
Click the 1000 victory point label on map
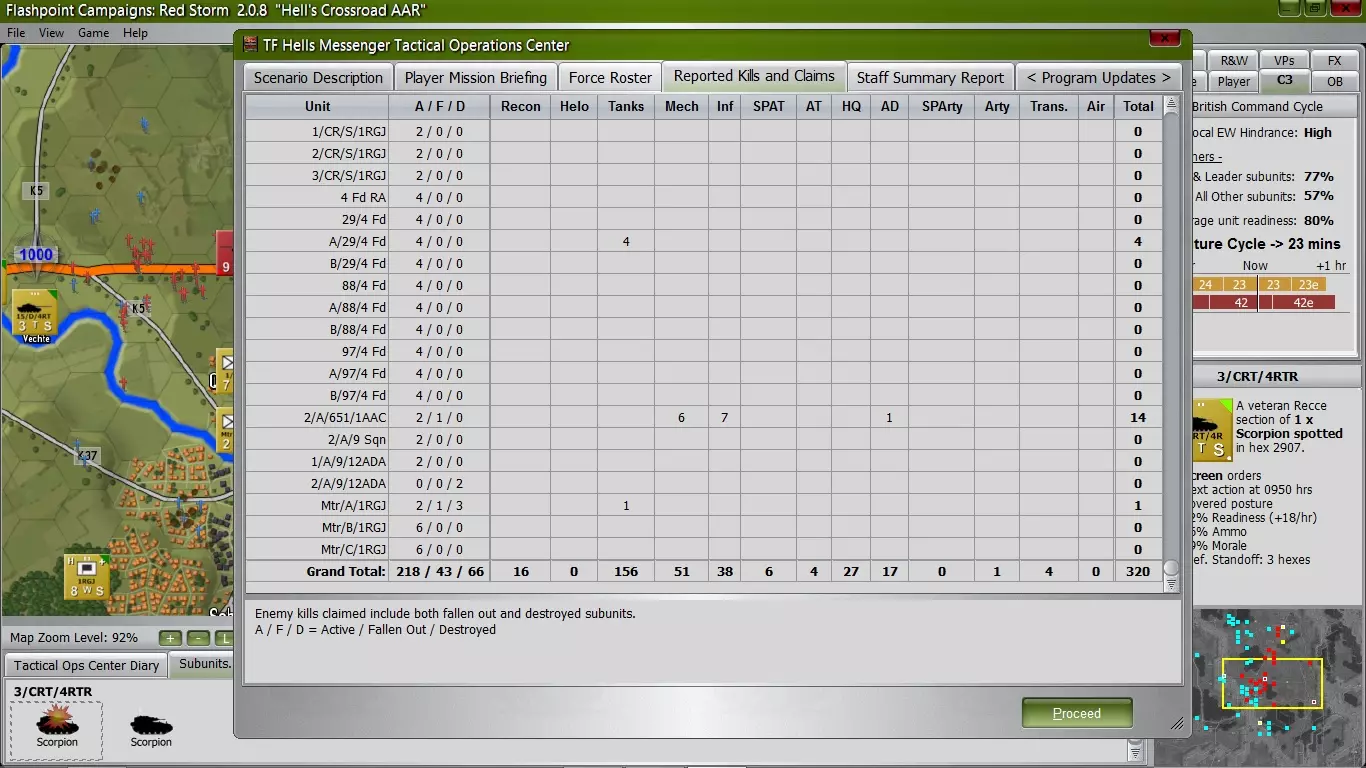[x=35, y=254]
